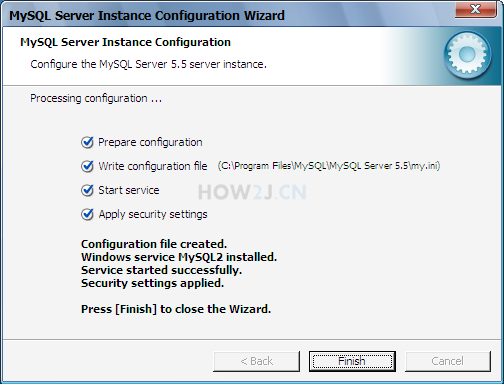This screenshot has width=504, height=384.
Task: Click the 'Processing configuration ...' label
Action: click(96, 99)
